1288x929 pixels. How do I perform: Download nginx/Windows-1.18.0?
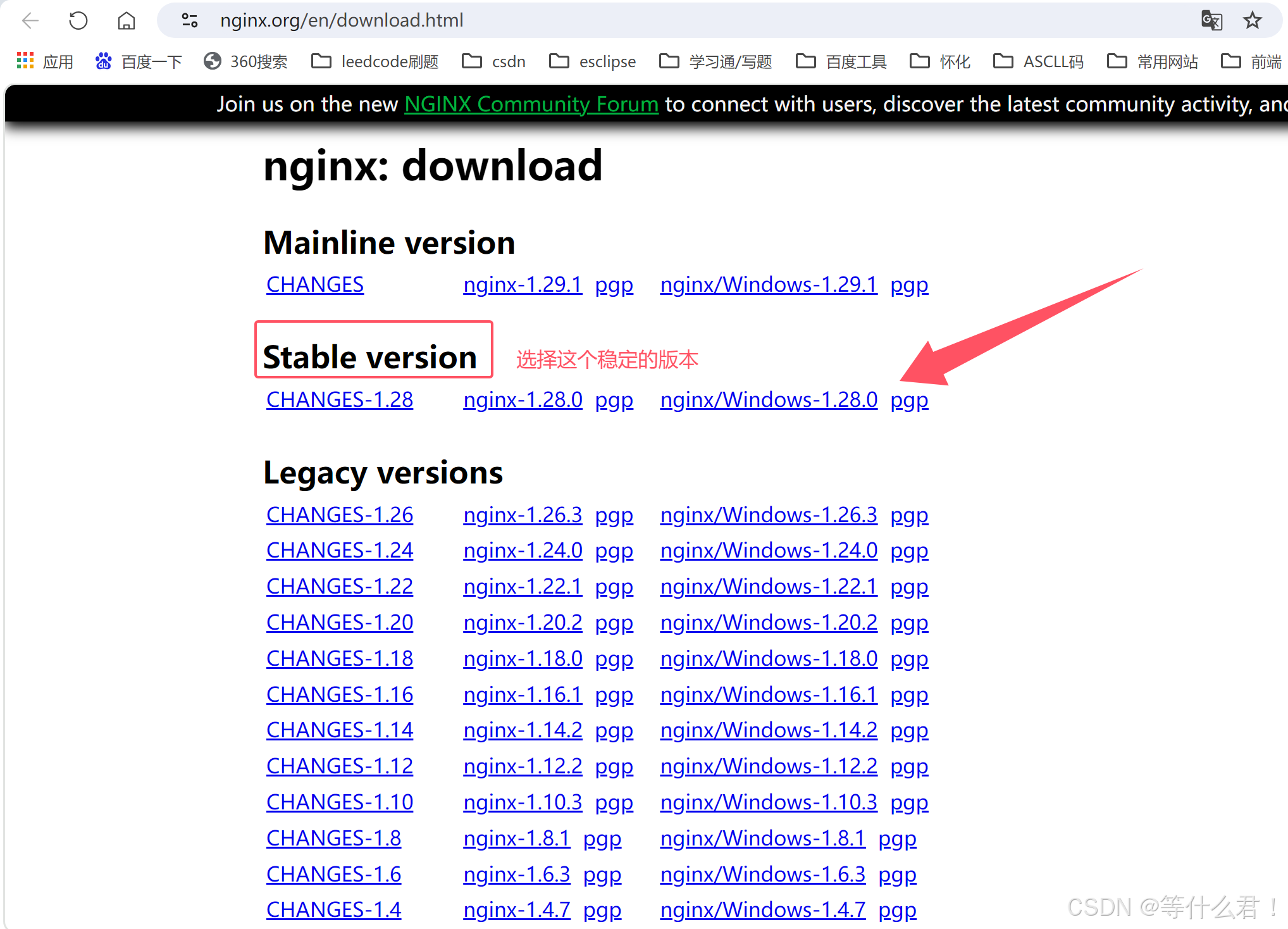769,659
